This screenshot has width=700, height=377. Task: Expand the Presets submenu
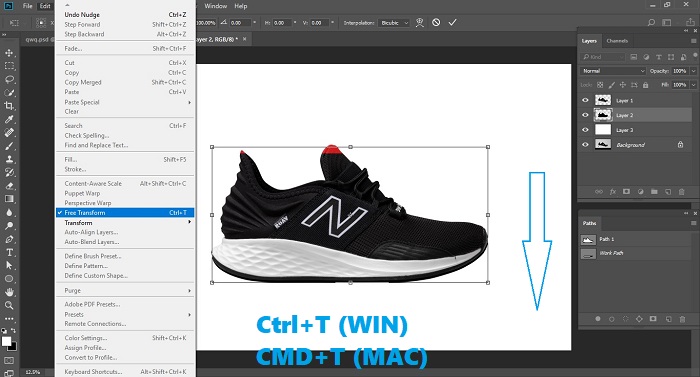(x=125, y=314)
